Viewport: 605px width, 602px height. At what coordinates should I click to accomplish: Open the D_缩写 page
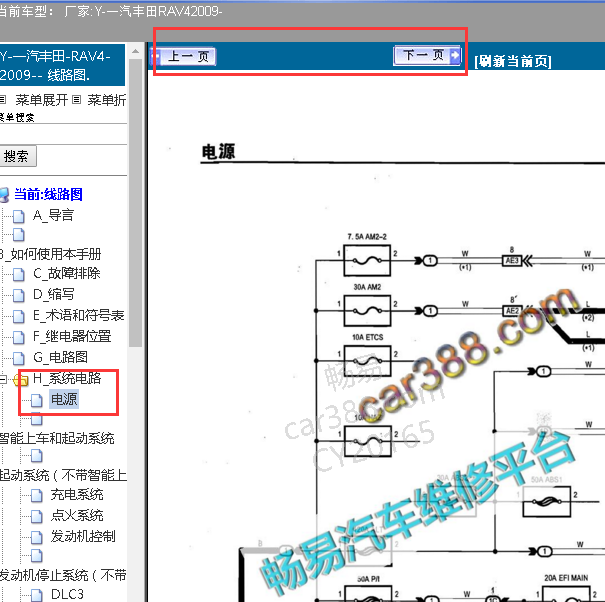pyautogui.click(x=53, y=294)
